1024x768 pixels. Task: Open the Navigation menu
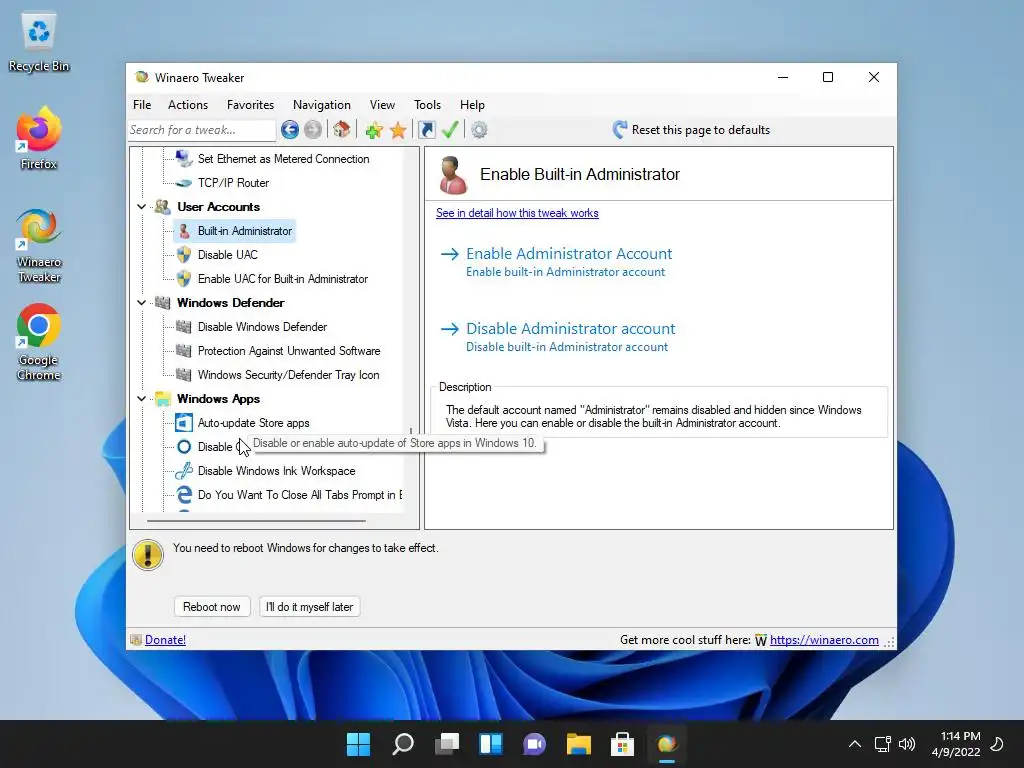coord(321,104)
